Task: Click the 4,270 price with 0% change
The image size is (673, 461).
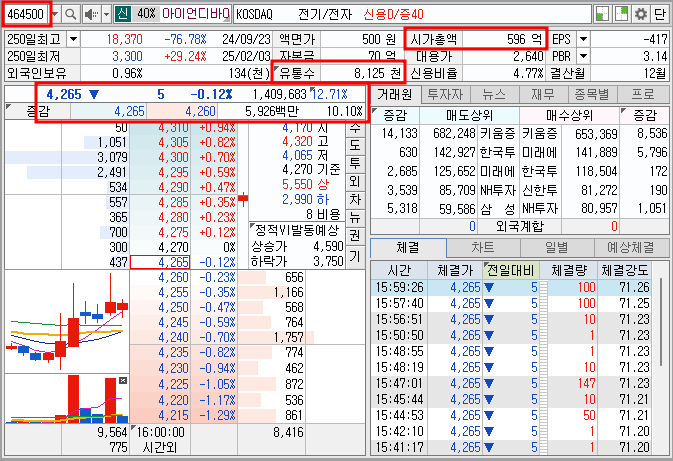Action: 173,247
